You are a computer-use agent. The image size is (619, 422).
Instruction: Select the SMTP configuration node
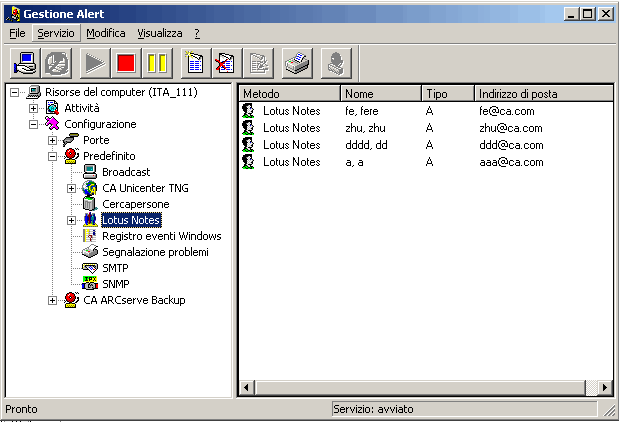click(115, 268)
